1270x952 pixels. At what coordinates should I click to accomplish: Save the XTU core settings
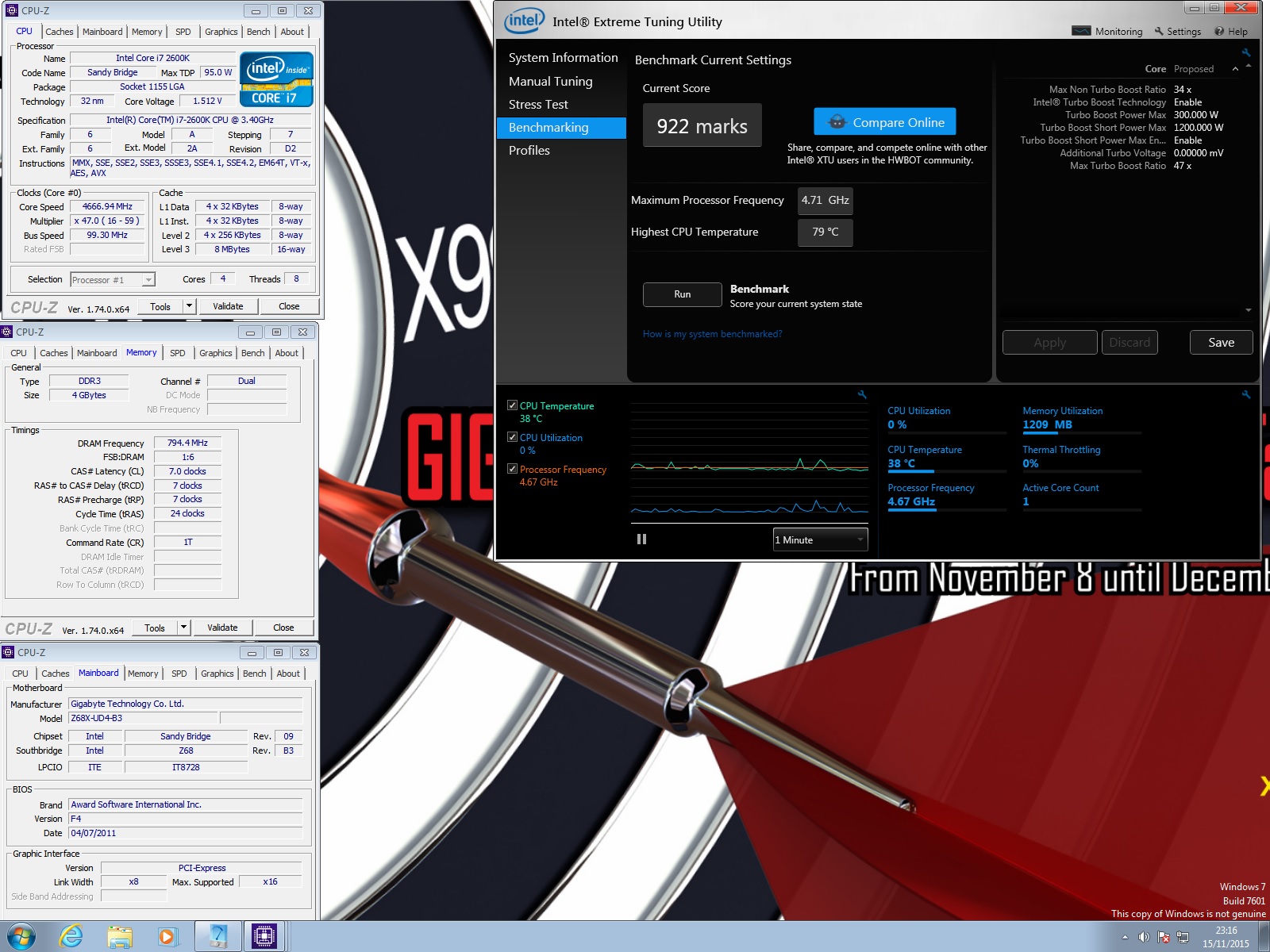tap(1221, 343)
